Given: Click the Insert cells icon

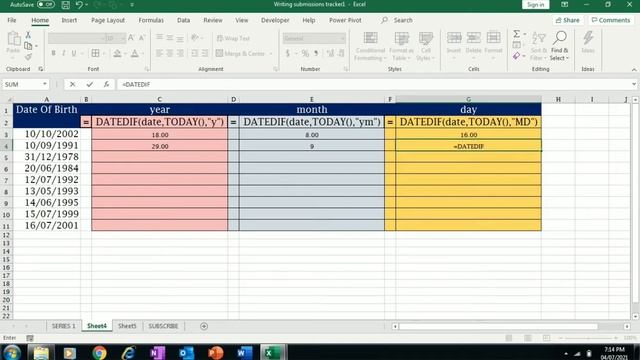Looking at the screenshot, I should point(454,38).
